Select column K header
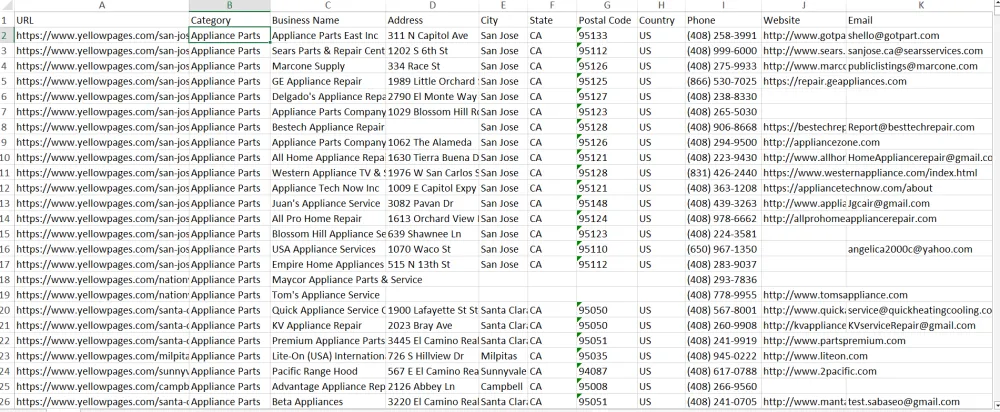1000x412 pixels. (921, 5)
